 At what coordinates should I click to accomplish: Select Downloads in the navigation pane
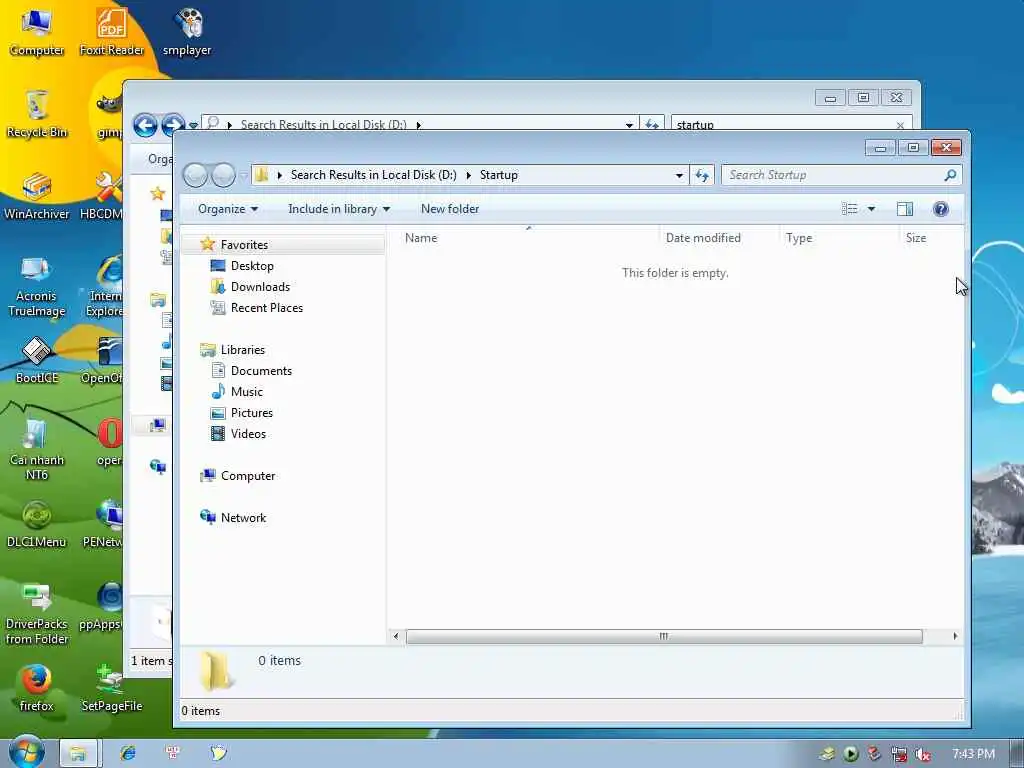260,287
